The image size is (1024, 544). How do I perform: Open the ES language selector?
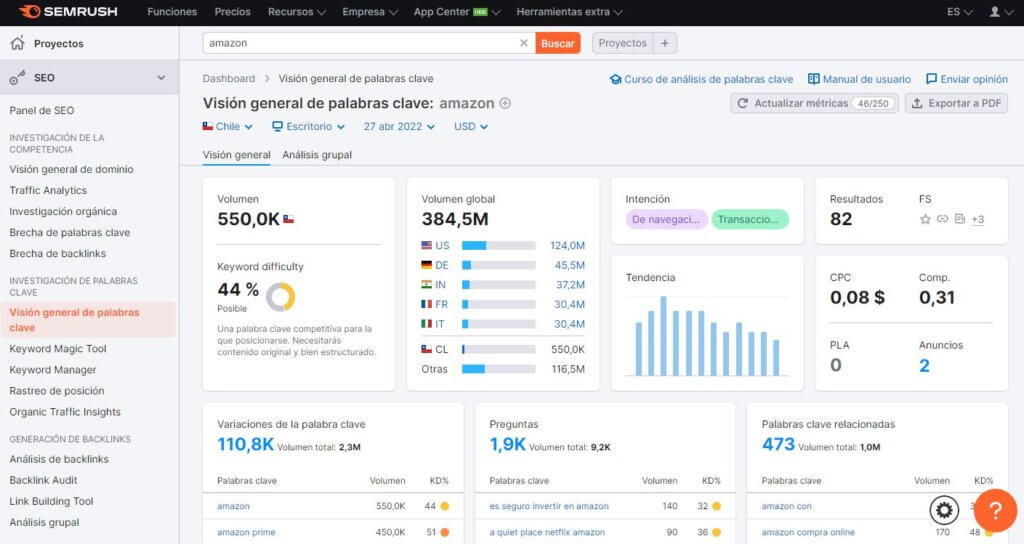click(x=959, y=12)
